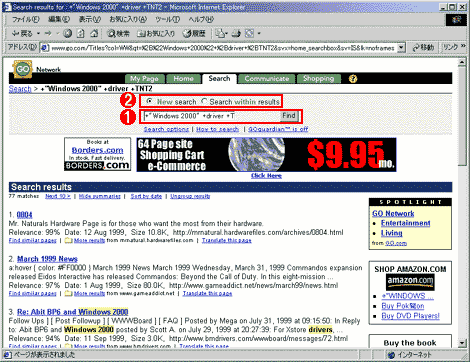Select Search within results radio button

(x=204, y=101)
